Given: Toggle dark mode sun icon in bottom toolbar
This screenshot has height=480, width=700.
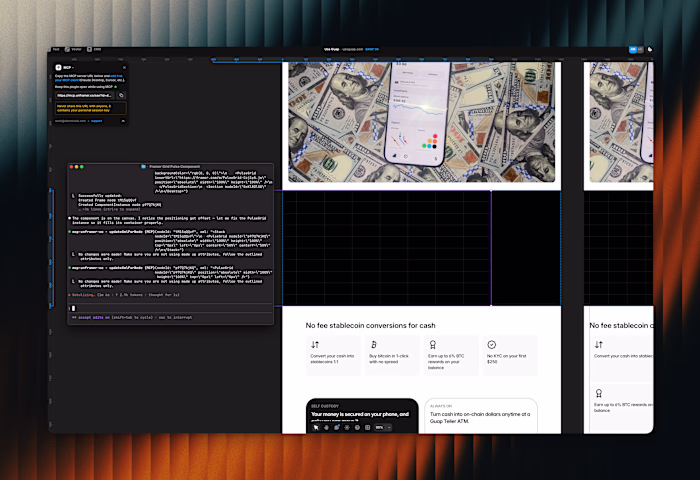Looking at the screenshot, I should [x=347, y=427].
